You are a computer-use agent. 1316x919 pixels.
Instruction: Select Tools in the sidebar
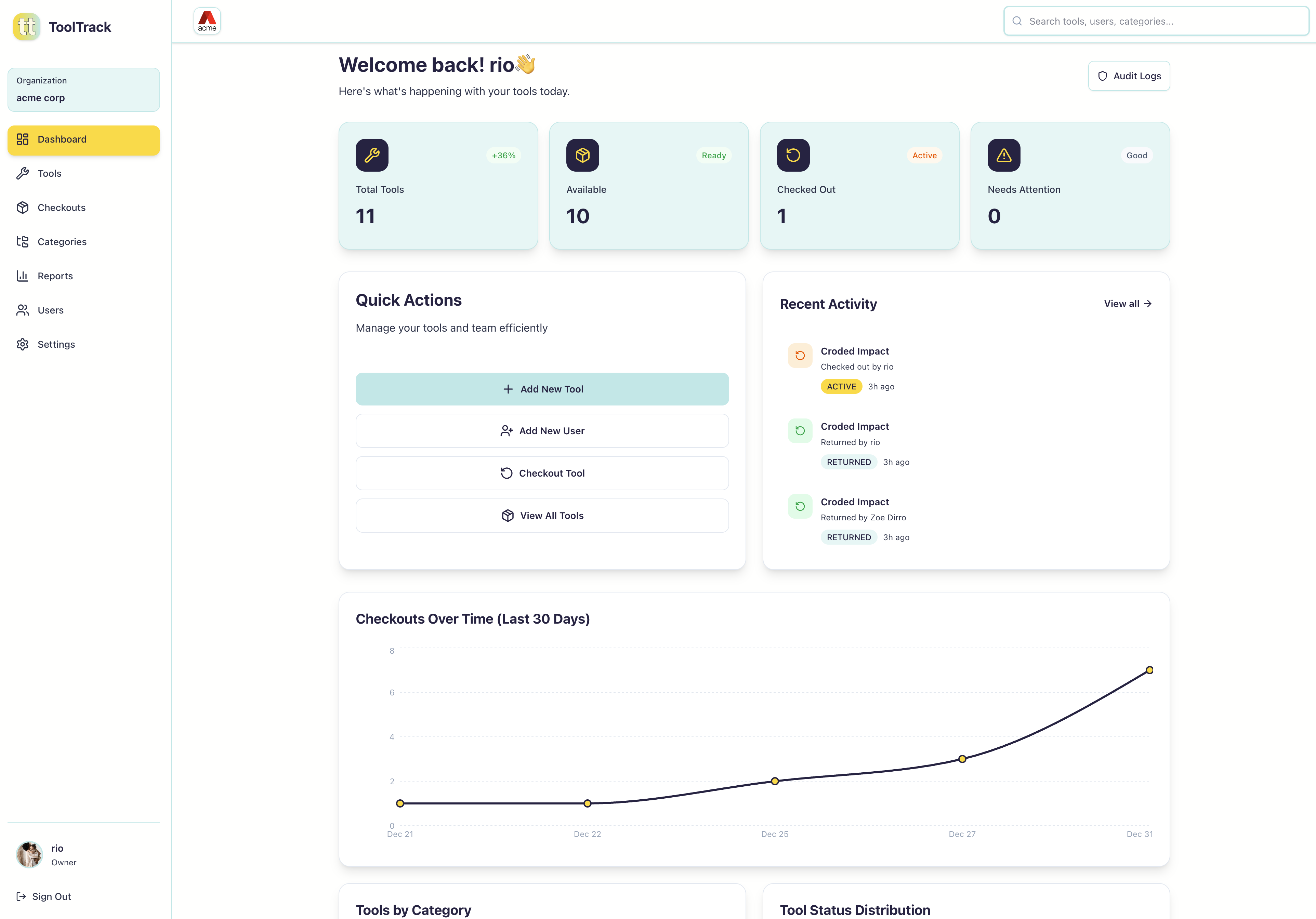[49, 173]
